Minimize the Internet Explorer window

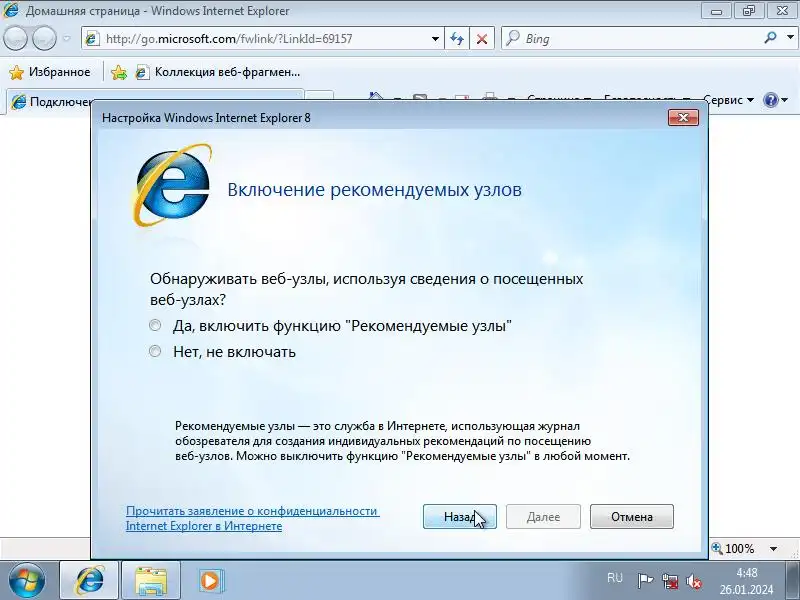click(x=716, y=11)
